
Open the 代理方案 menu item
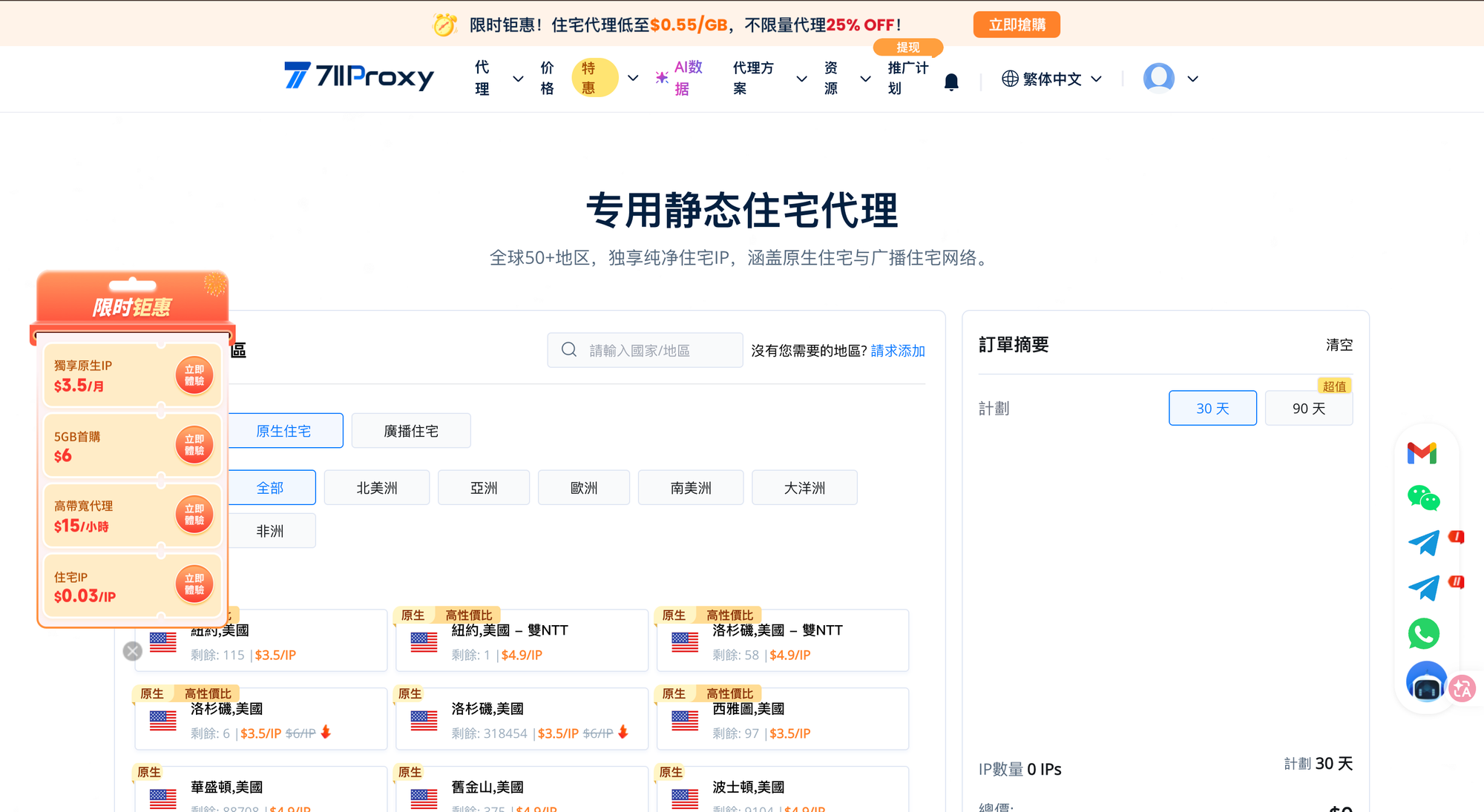753,78
